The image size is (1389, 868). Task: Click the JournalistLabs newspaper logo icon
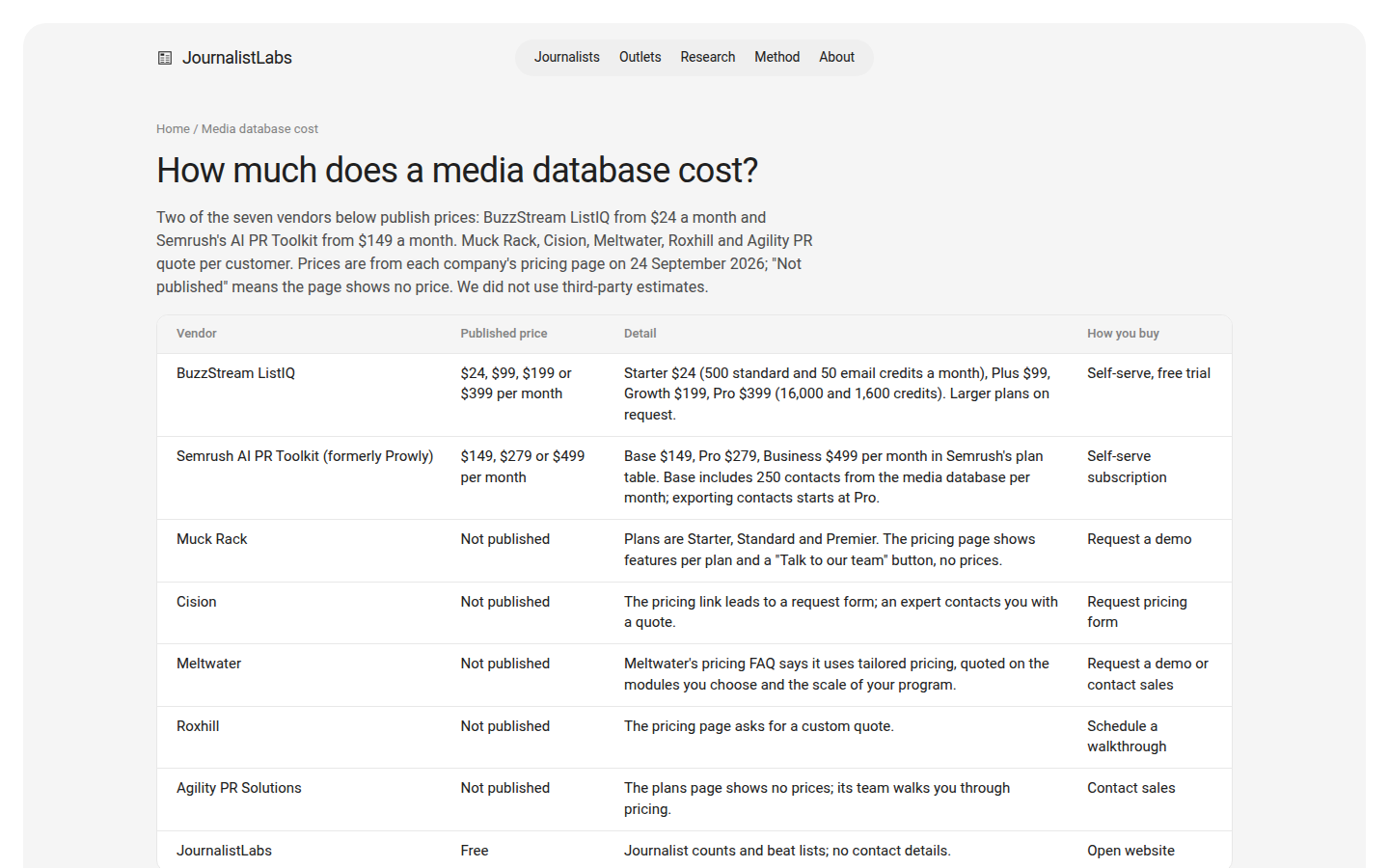[x=165, y=58]
